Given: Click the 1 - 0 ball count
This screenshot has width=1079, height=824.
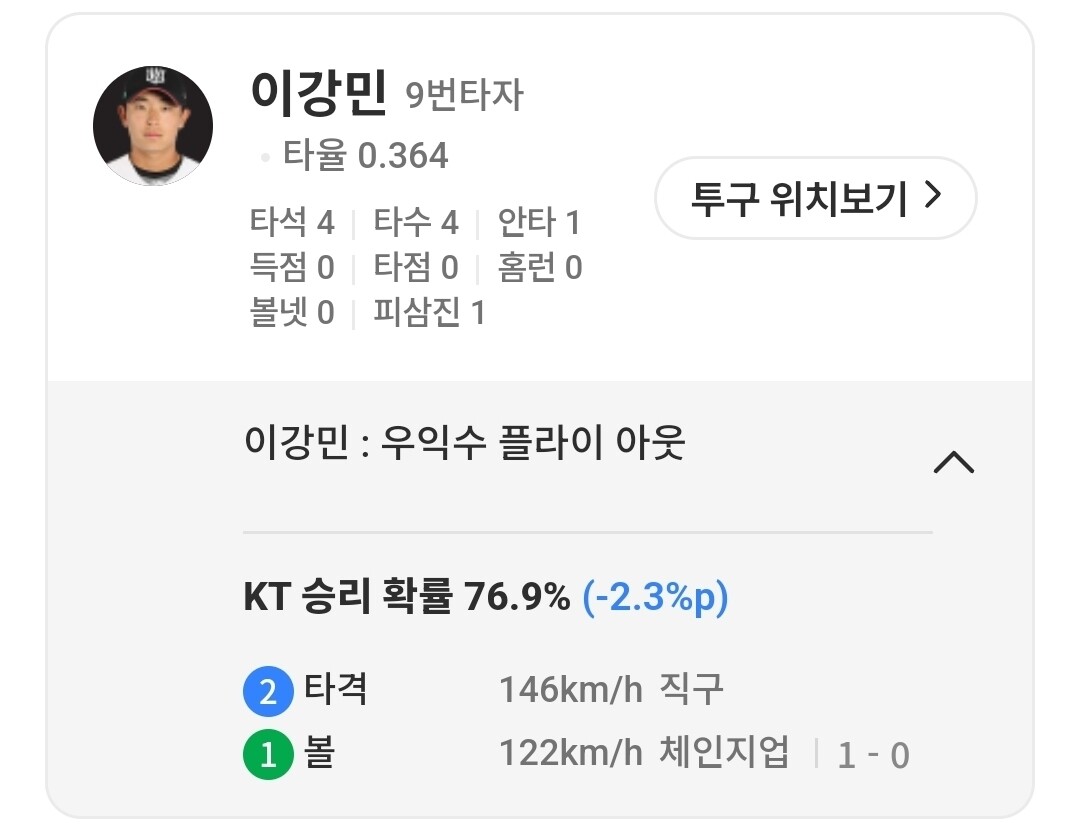Looking at the screenshot, I should pos(873,756).
